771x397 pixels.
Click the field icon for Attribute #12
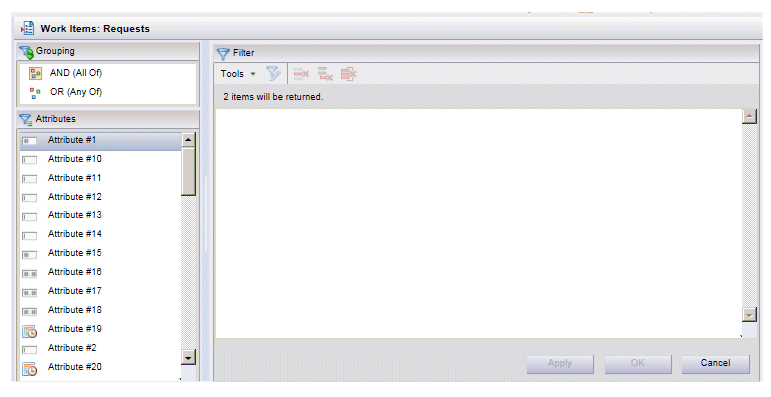30,198
